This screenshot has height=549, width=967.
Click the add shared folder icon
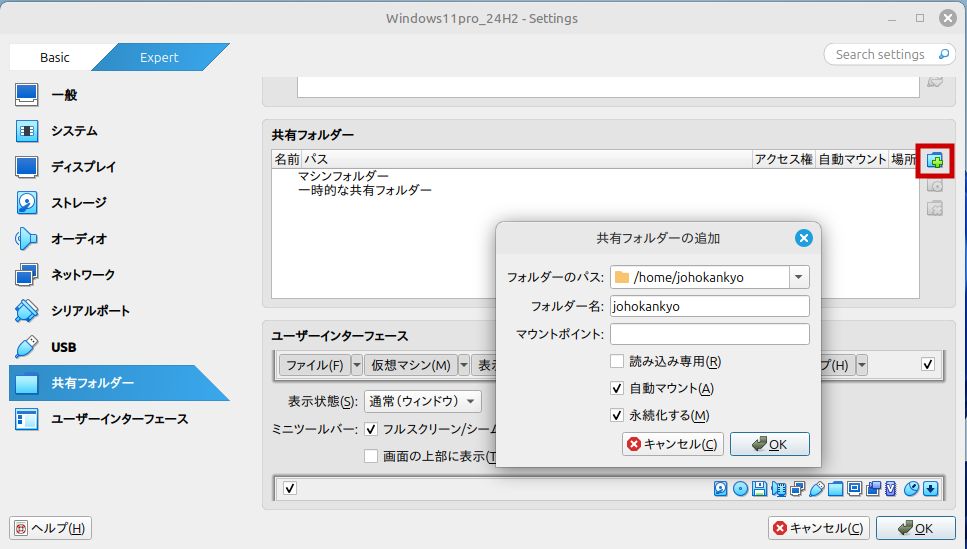pos(935,160)
